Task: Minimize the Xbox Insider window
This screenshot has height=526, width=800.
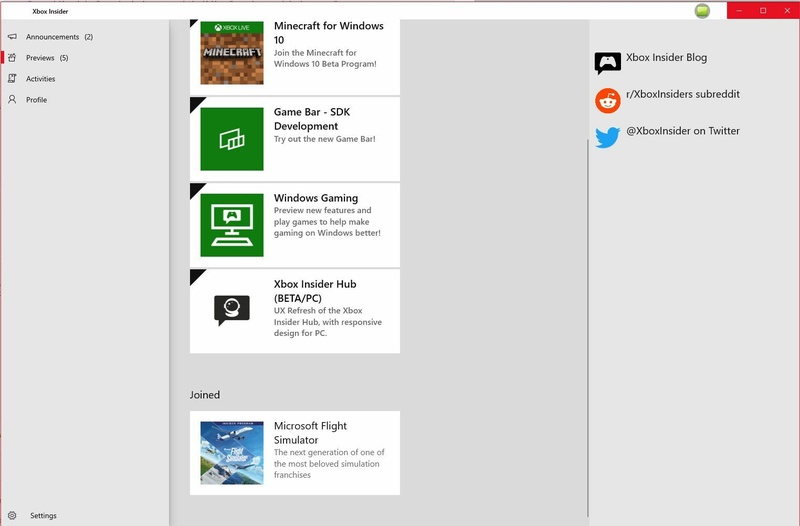Action: tap(739, 10)
